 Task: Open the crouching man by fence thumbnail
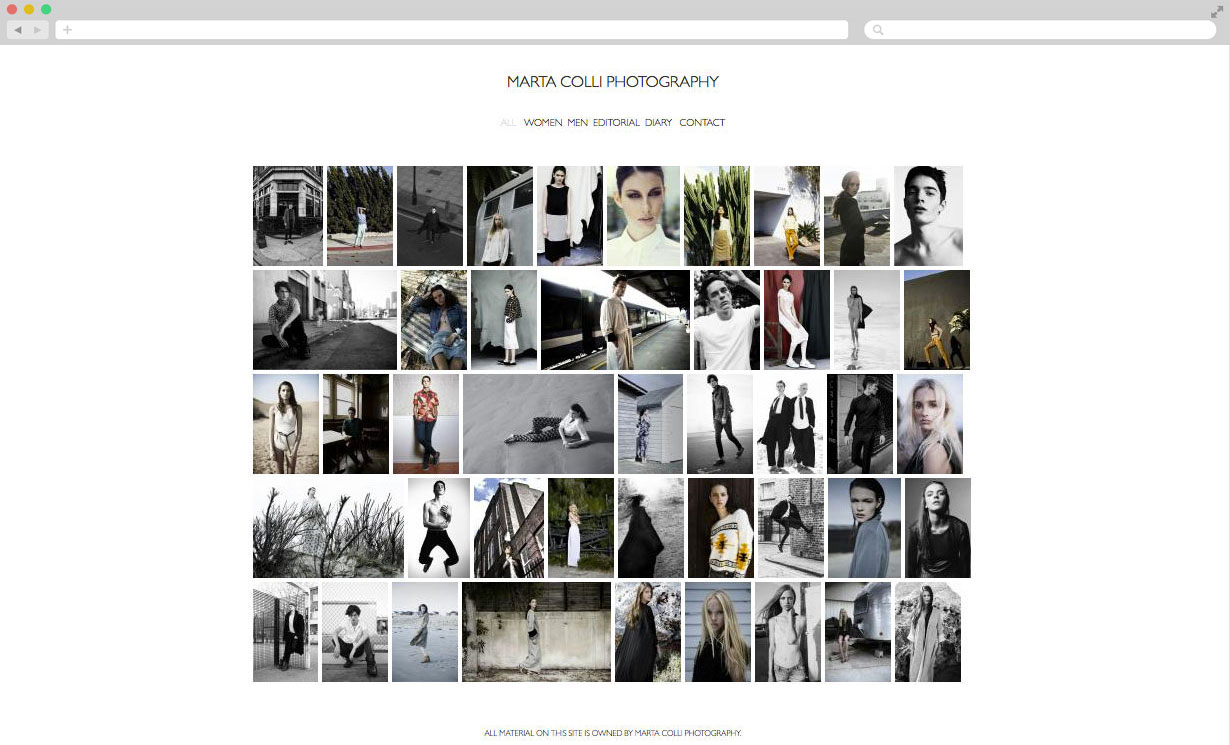pos(355,632)
